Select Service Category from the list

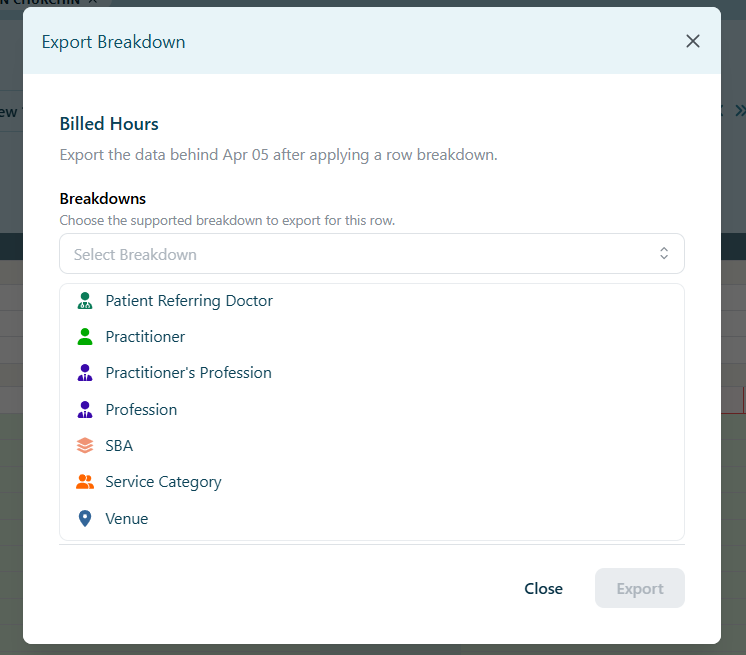pyautogui.click(x=372, y=482)
